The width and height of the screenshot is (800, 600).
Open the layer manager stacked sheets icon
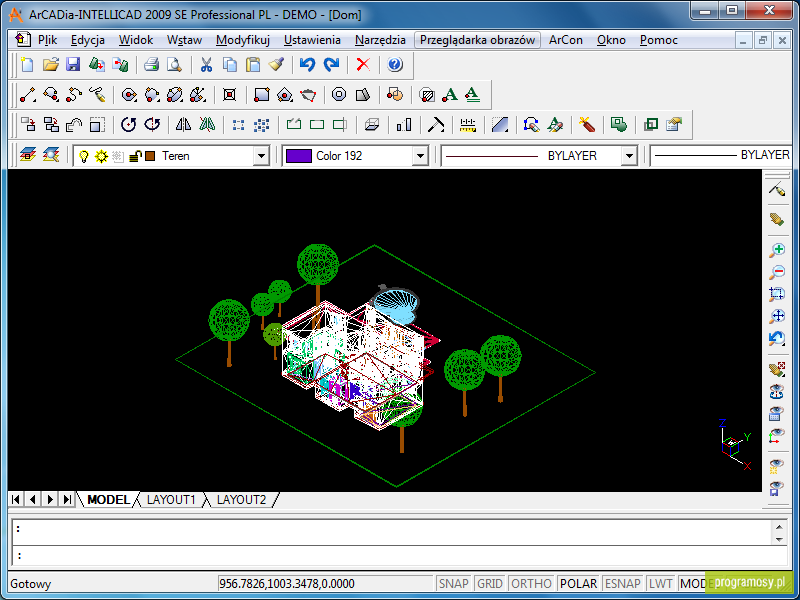tap(28, 155)
